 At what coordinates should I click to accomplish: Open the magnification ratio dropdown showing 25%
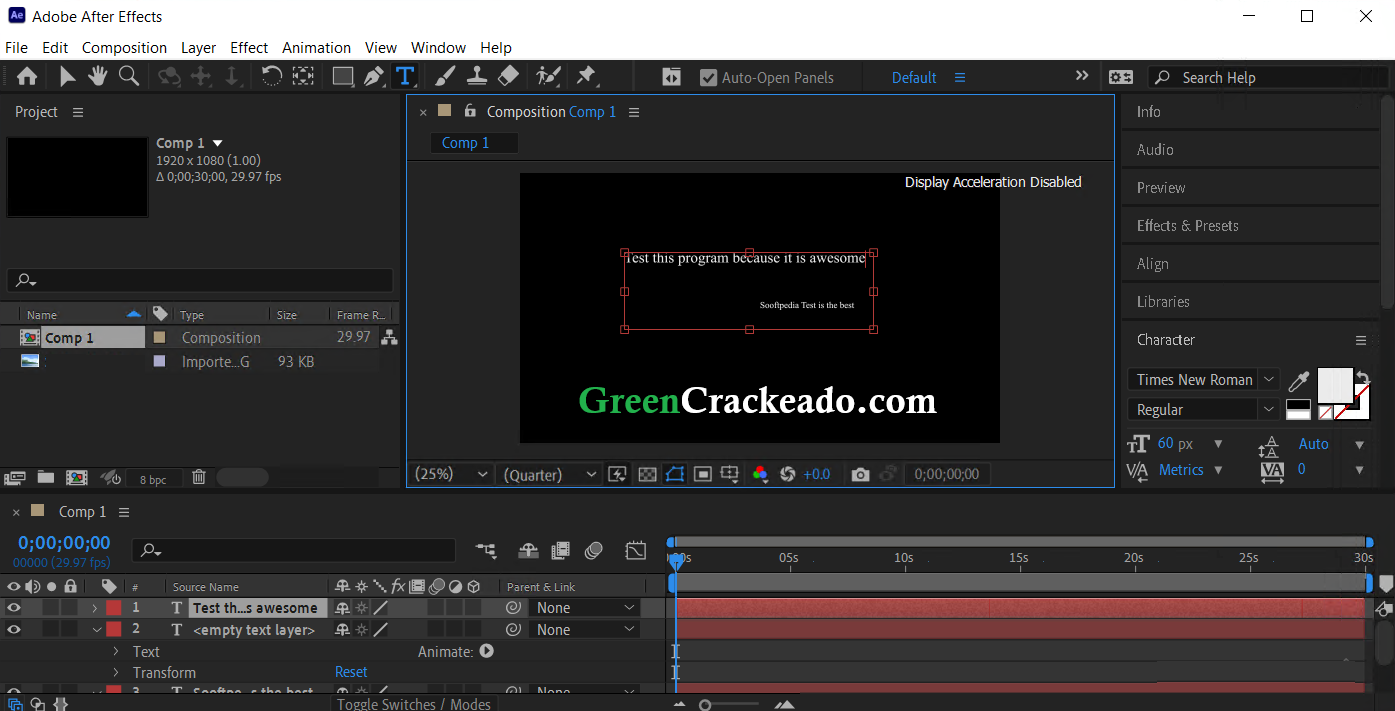450,473
